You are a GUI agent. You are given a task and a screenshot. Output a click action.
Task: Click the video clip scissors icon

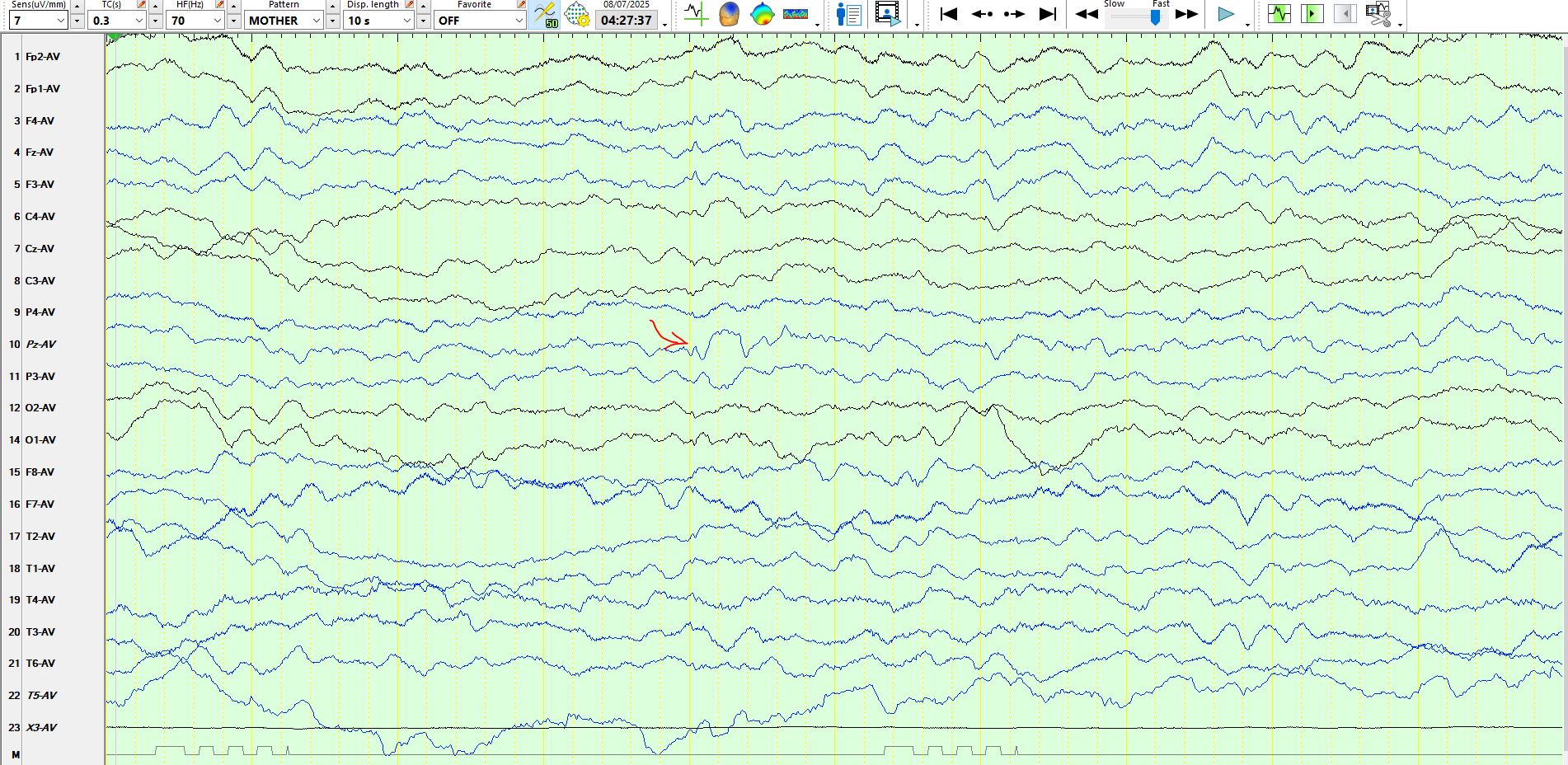pos(1378,14)
